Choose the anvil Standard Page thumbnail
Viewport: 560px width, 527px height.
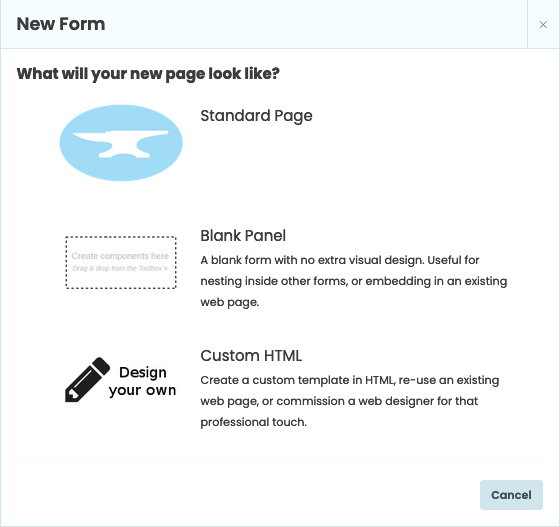click(x=121, y=143)
